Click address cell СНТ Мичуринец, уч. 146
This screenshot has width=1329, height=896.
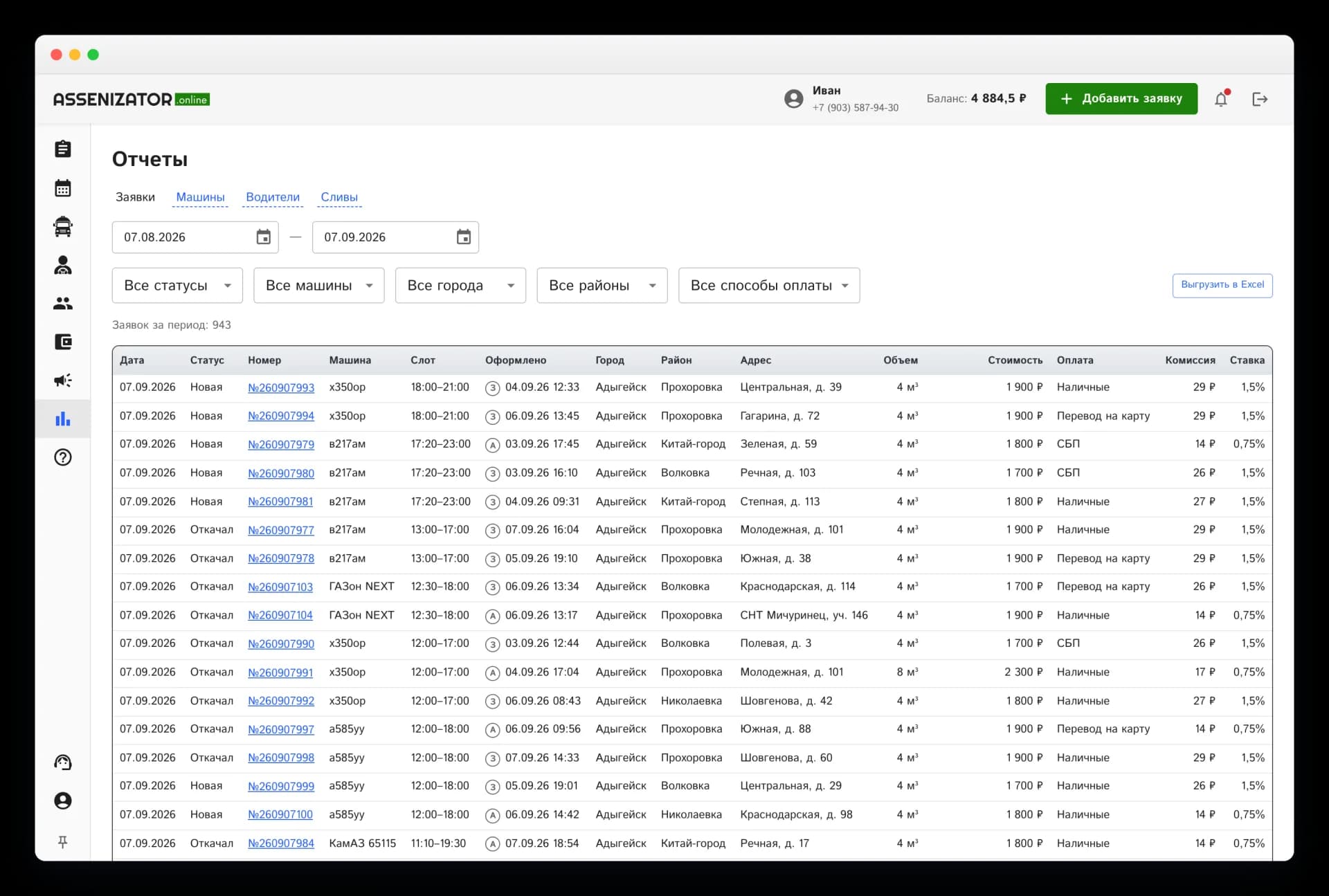(x=804, y=615)
